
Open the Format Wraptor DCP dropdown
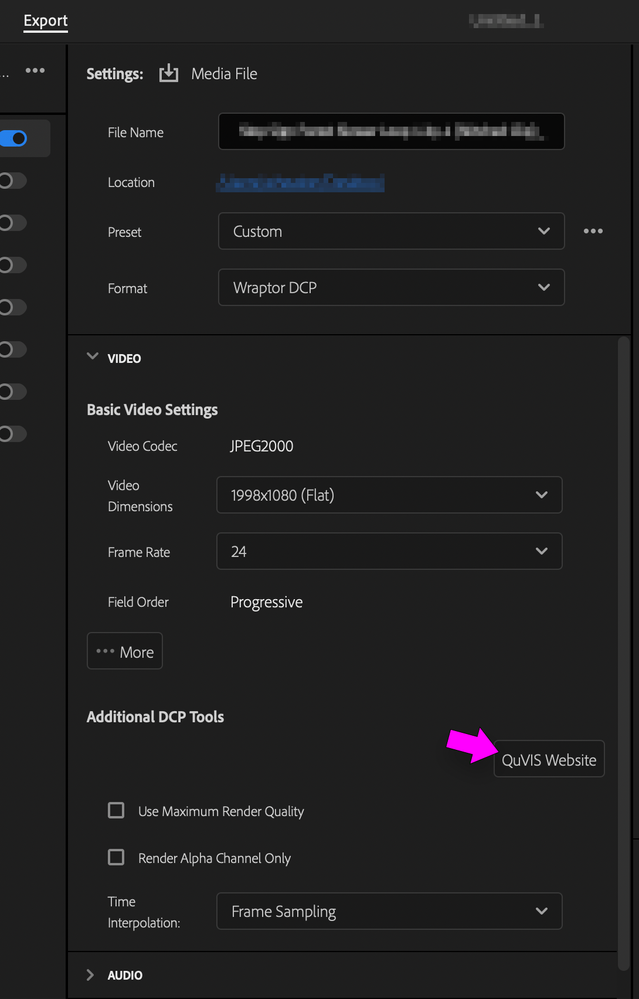click(x=391, y=288)
